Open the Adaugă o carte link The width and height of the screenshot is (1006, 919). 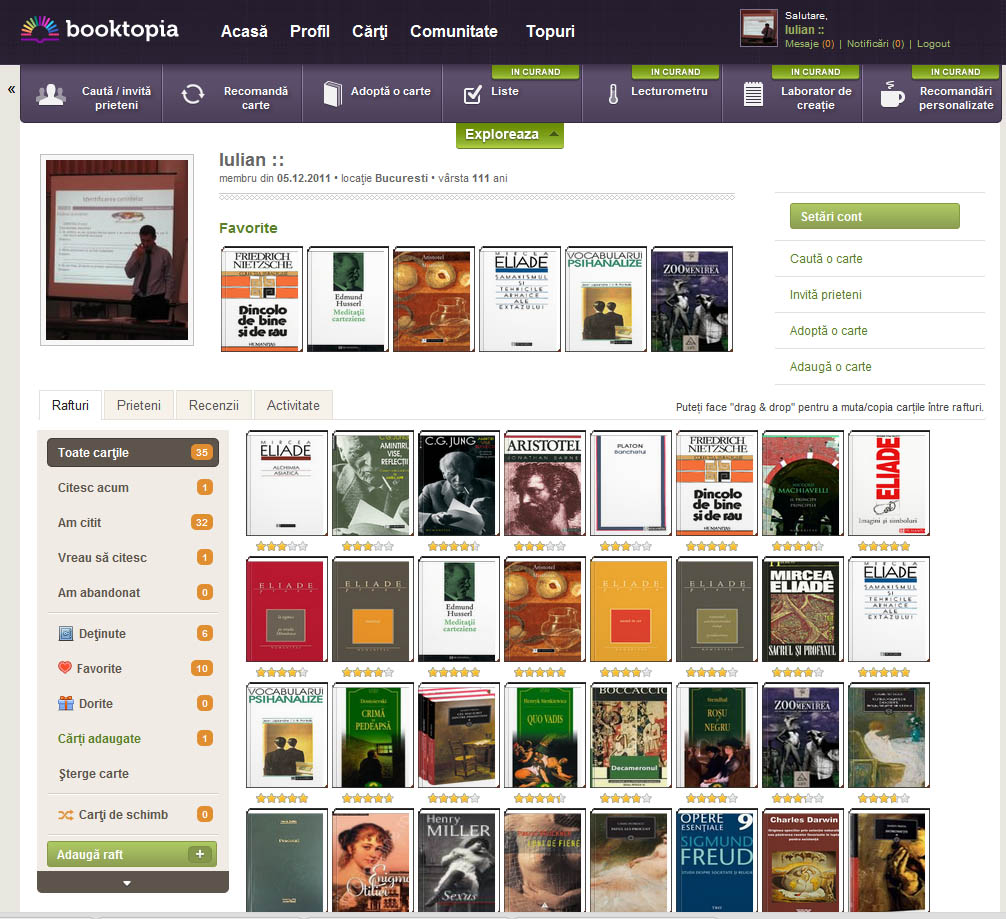click(x=830, y=366)
